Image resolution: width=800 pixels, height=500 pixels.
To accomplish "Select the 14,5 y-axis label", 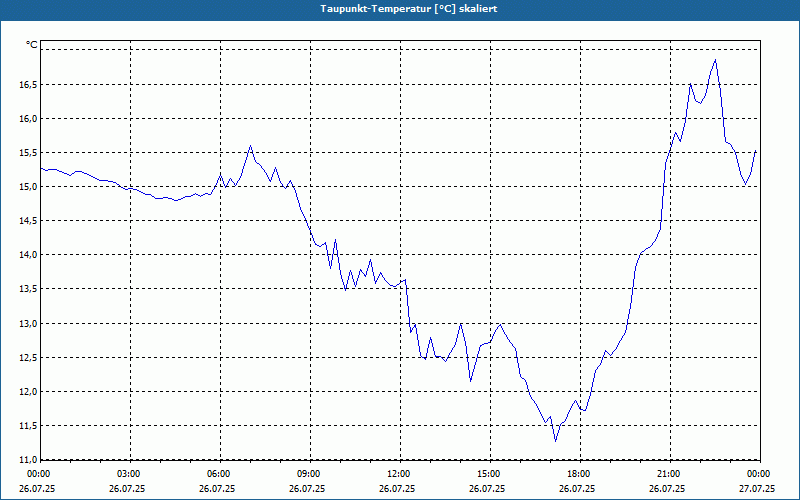I will point(29,221).
